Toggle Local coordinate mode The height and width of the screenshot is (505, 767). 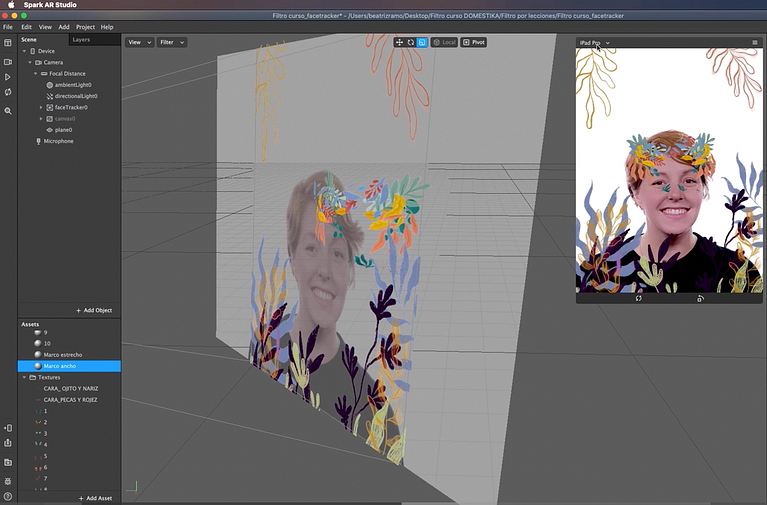click(444, 43)
